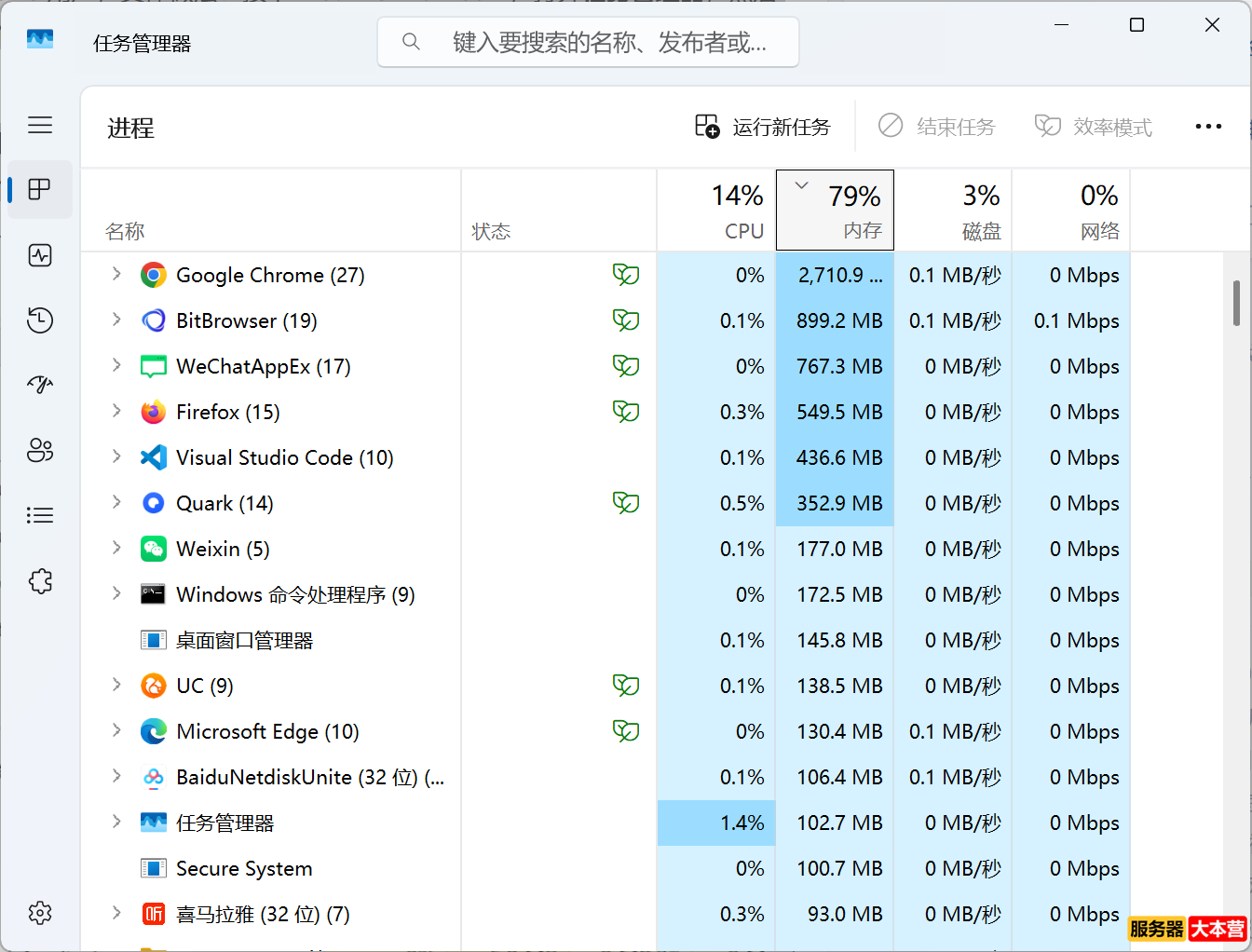The image size is (1252, 952).
Task: Toggle the hamburger navigation menu
Action: coord(40,125)
